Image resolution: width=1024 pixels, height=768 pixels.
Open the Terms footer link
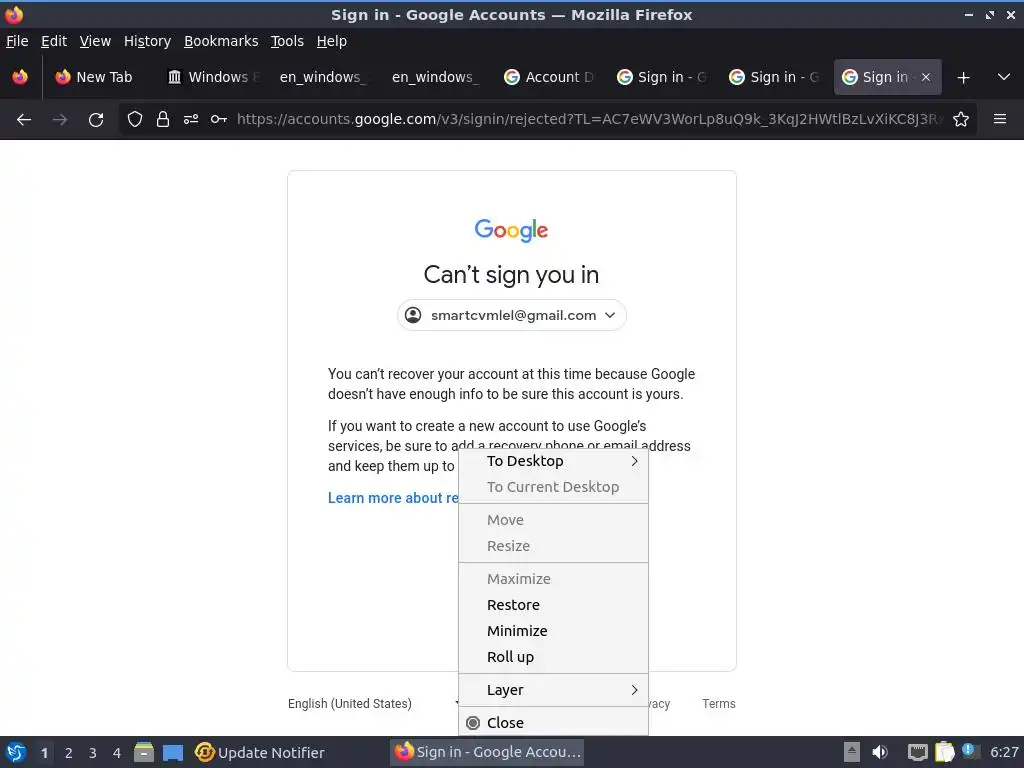(x=718, y=703)
